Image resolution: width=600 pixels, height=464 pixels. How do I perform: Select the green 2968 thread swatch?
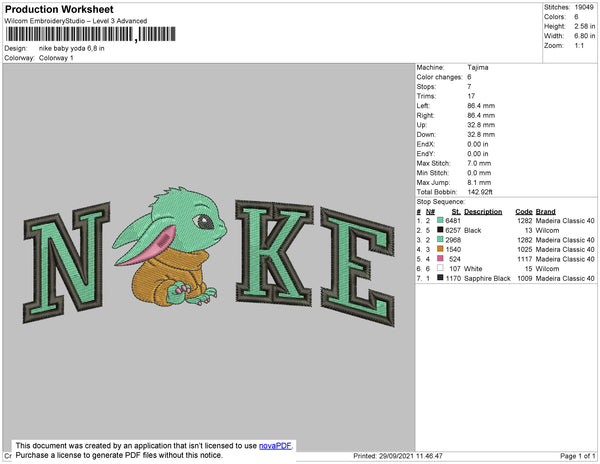tap(440, 239)
